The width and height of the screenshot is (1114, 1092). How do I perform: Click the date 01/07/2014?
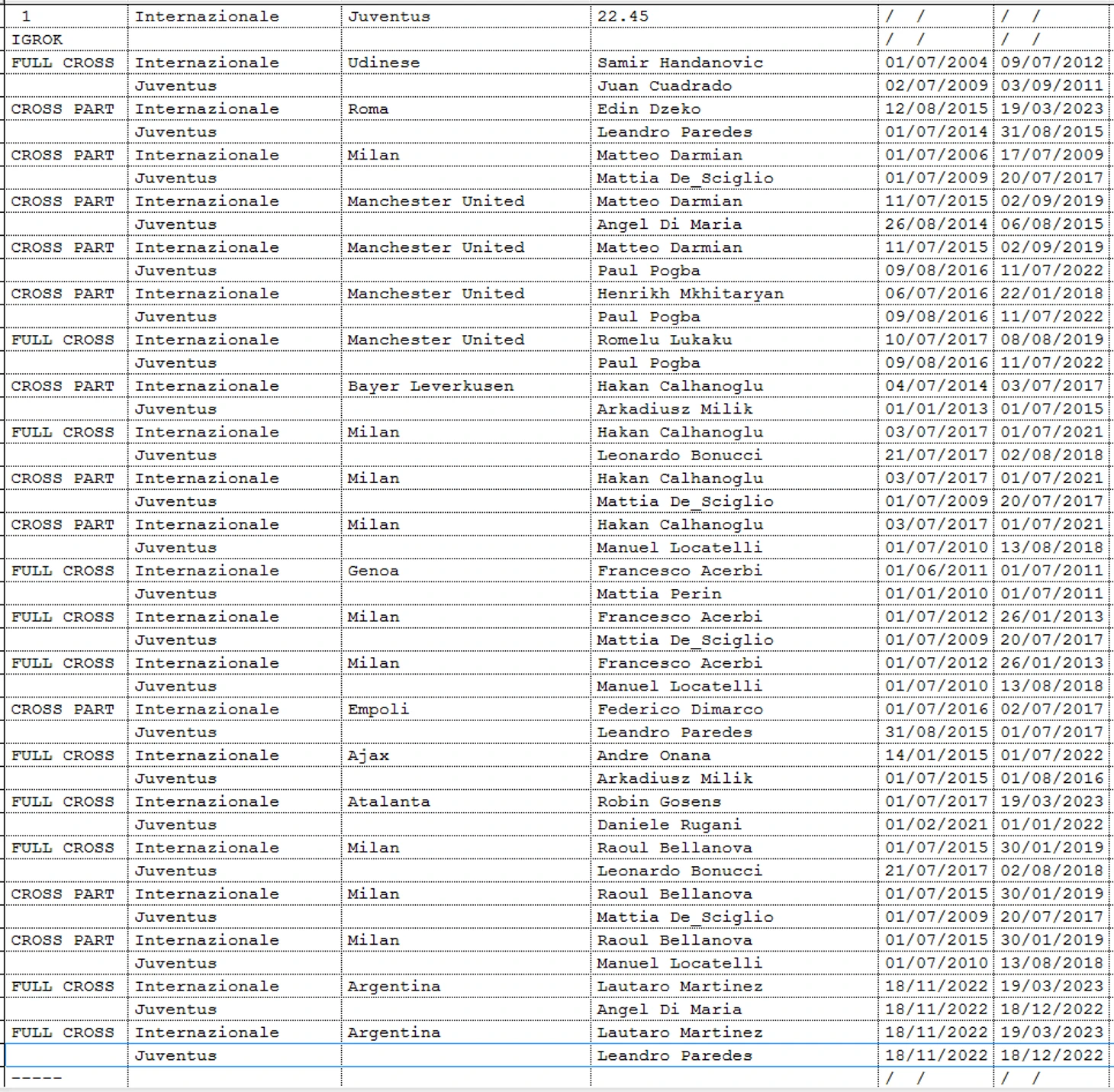tap(936, 131)
